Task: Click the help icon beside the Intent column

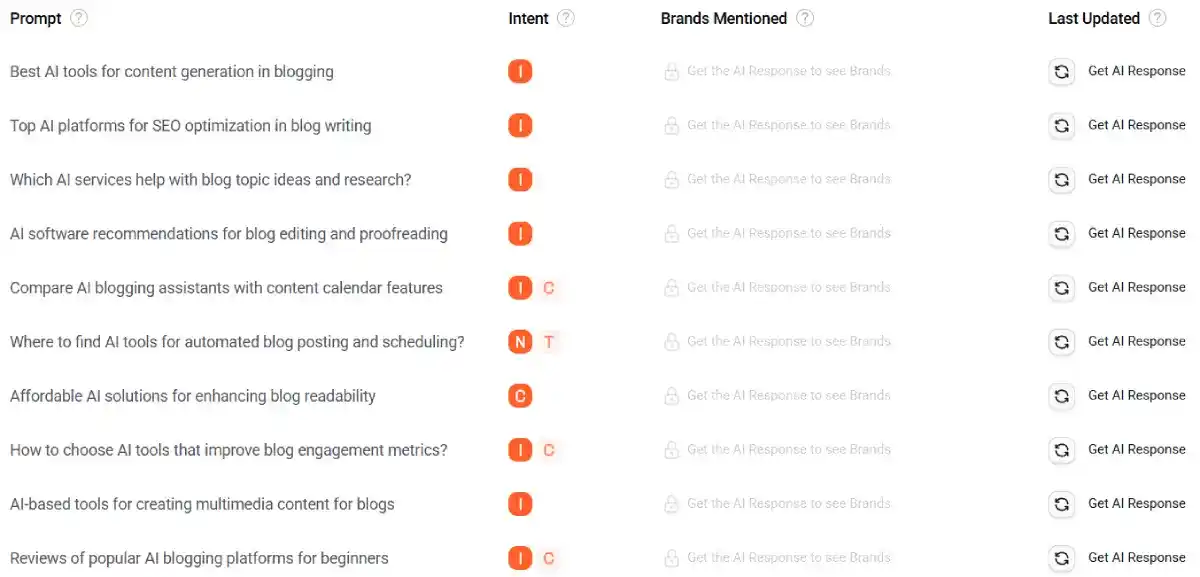Action: [x=567, y=18]
